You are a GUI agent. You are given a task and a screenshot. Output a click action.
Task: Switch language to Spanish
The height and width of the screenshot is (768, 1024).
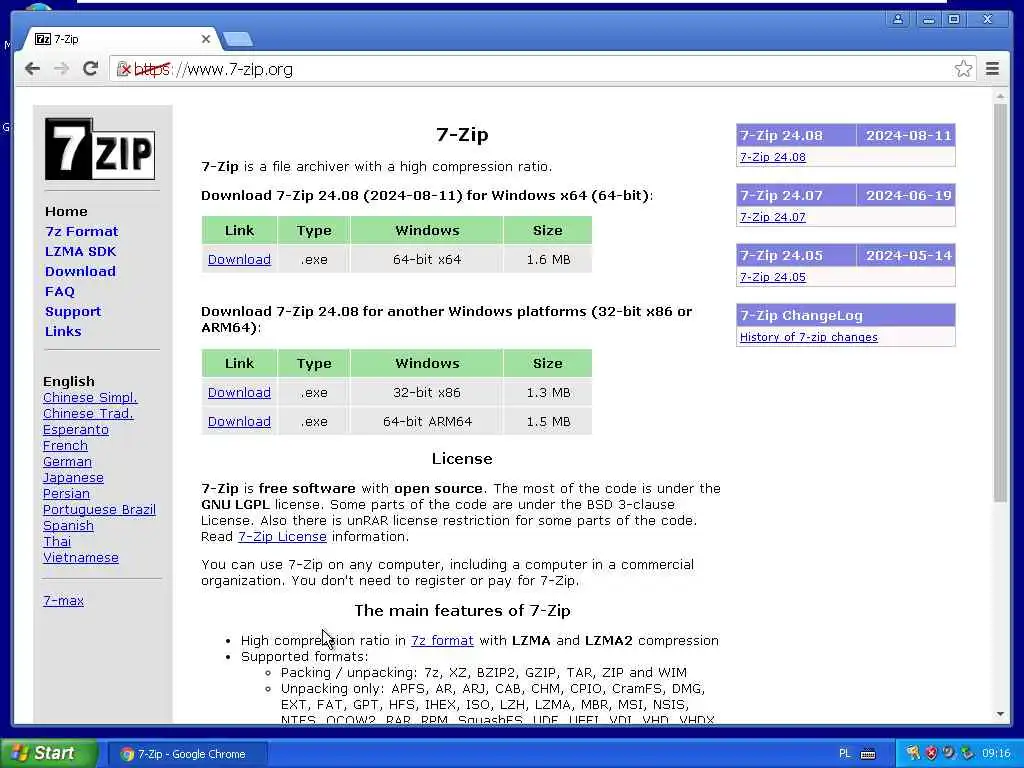[x=68, y=526]
